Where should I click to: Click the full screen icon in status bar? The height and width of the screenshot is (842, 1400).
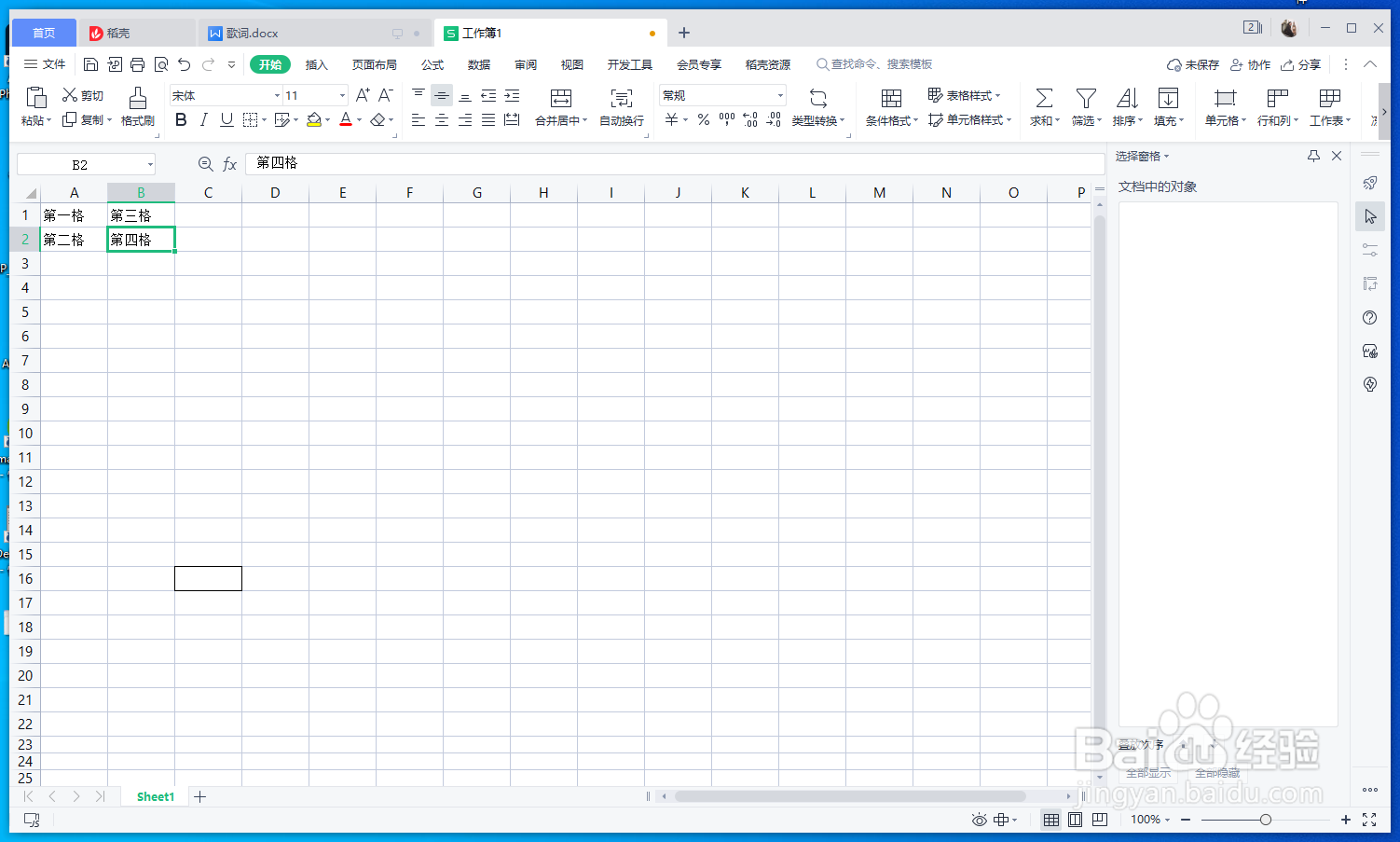tap(1369, 820)
